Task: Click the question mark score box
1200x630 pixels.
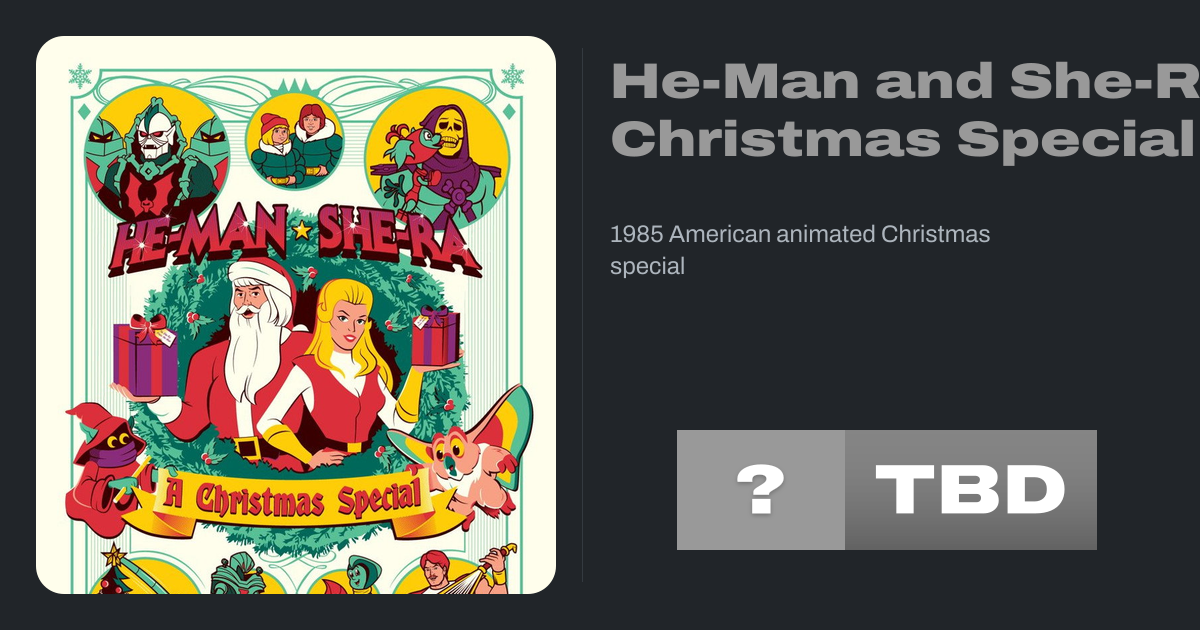Action: click(760, 490)
